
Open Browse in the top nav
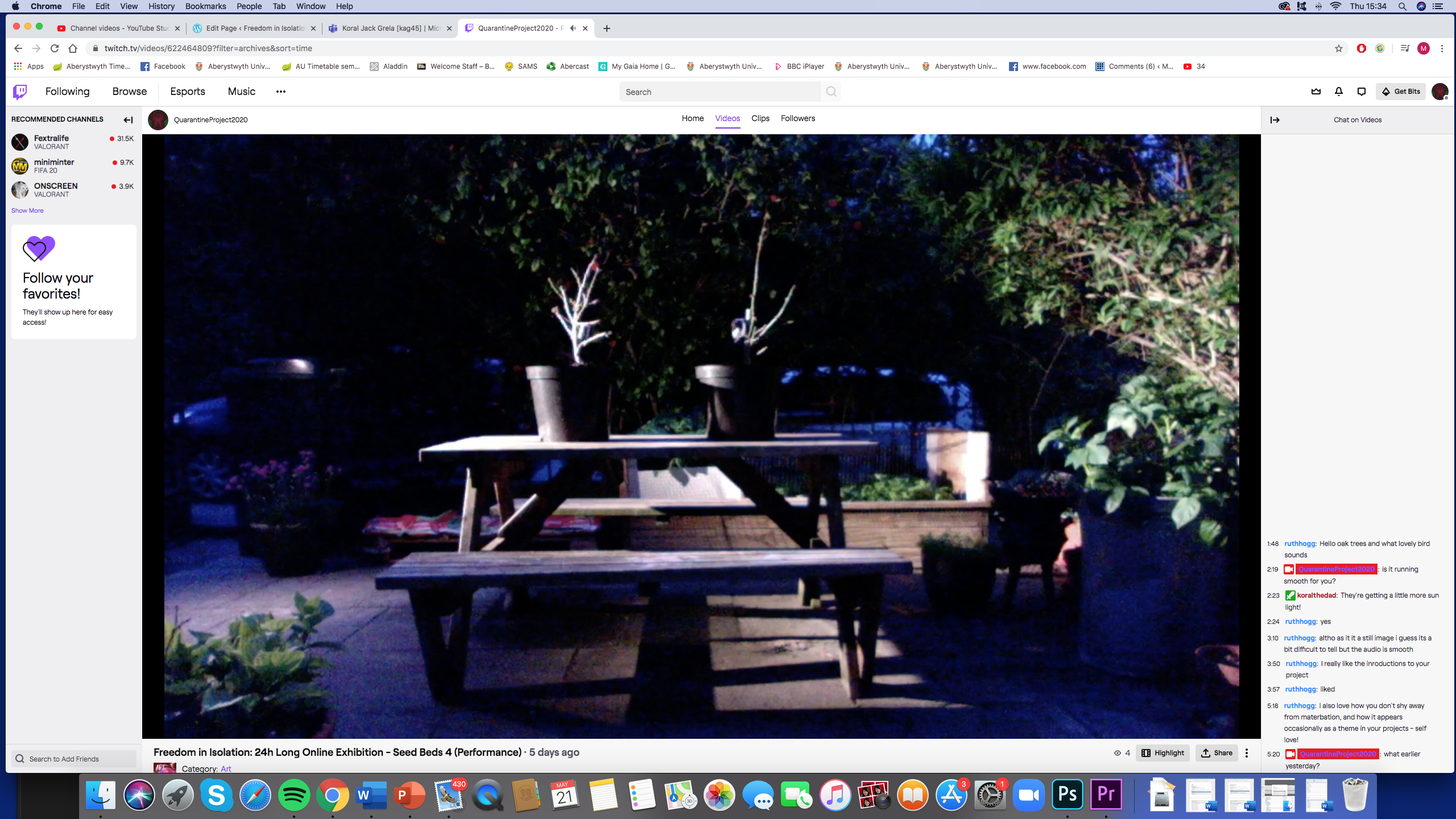pyautogui.click(x=130, y=92)
